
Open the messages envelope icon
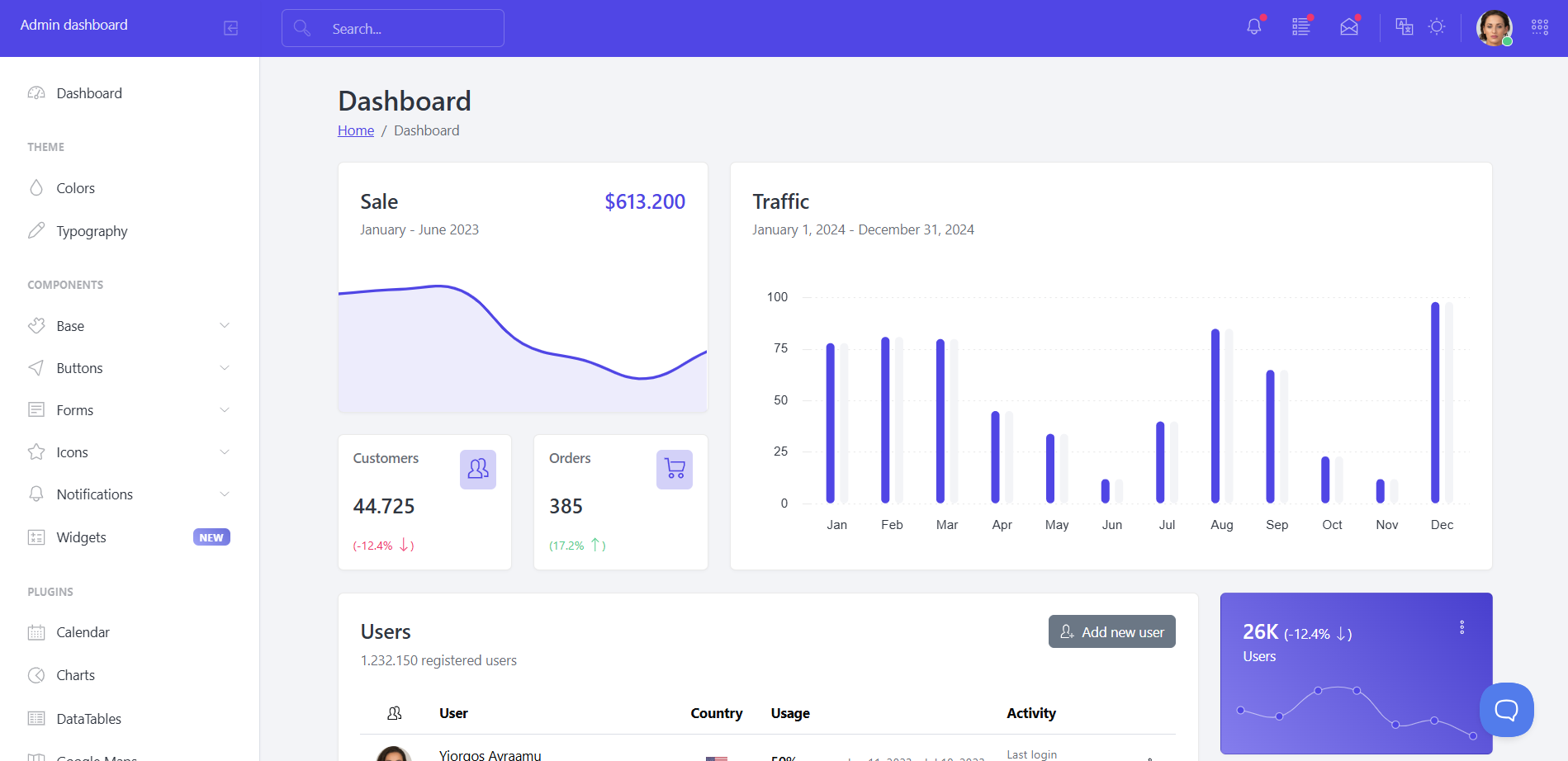(1349, 26)
